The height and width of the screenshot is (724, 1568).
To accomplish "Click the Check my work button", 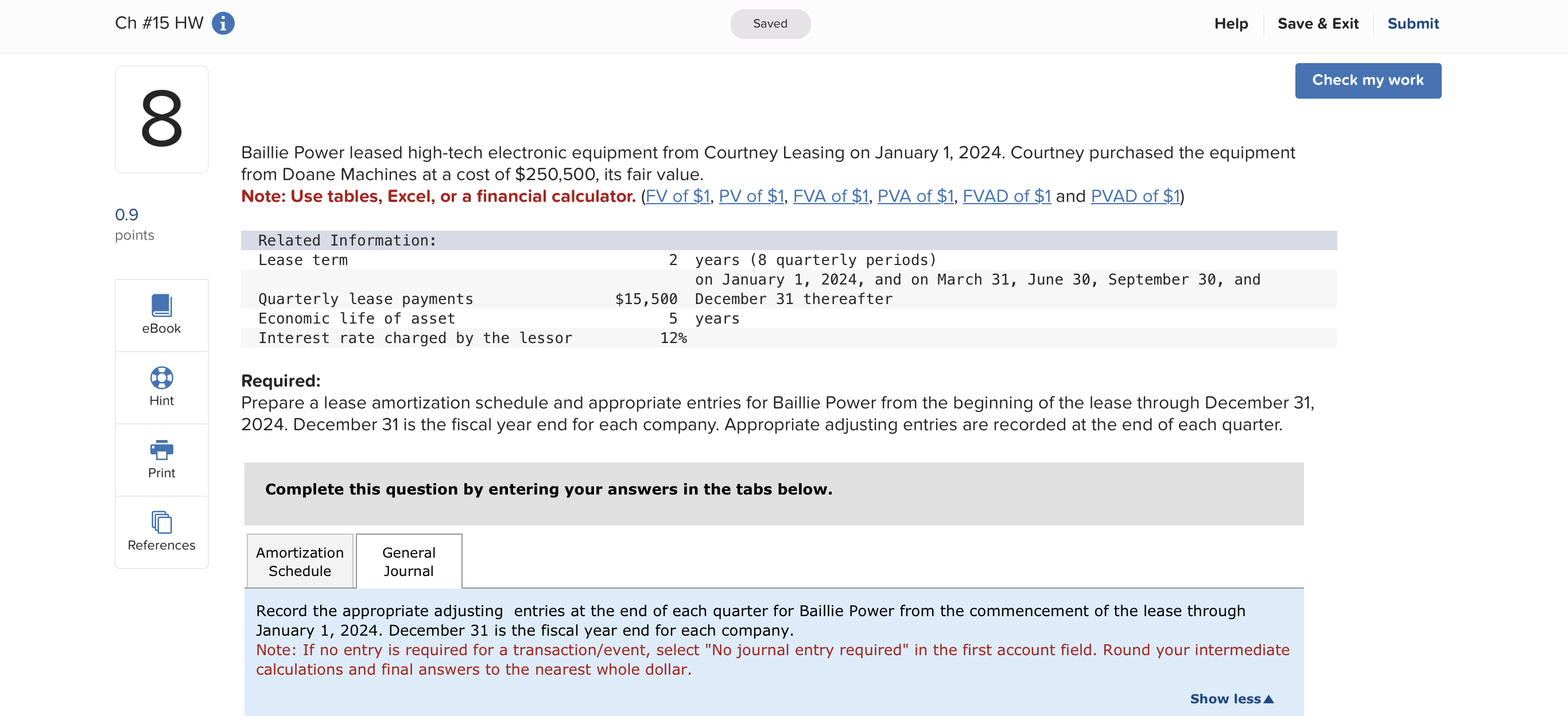I will (1367, 80).
